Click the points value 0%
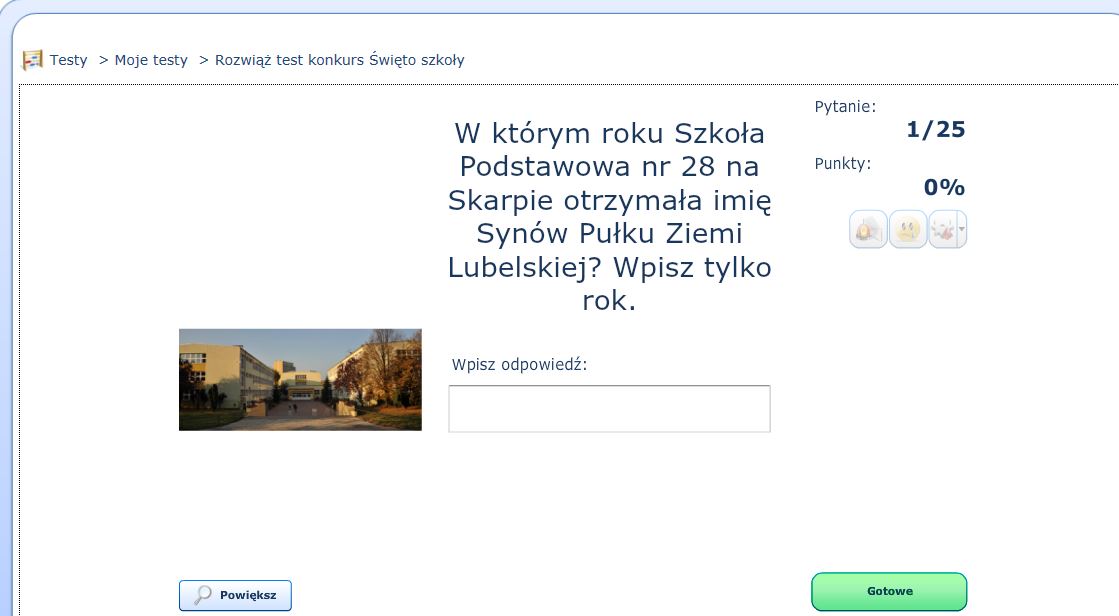 [x=944, y=187]
